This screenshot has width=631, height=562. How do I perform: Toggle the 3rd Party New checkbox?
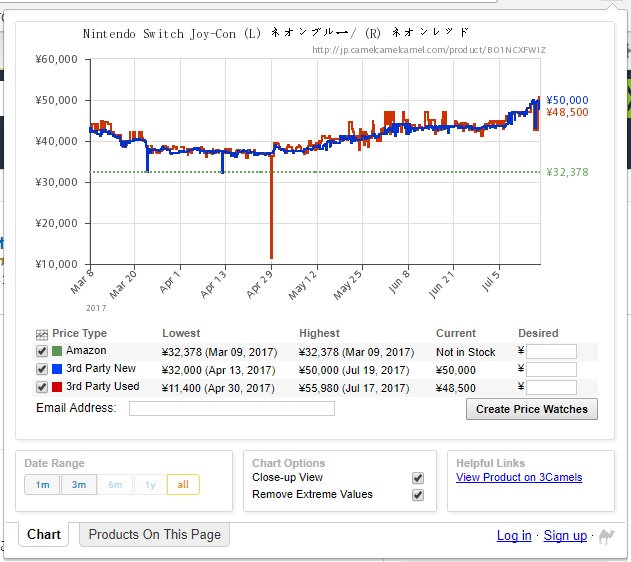pos(42,369)
